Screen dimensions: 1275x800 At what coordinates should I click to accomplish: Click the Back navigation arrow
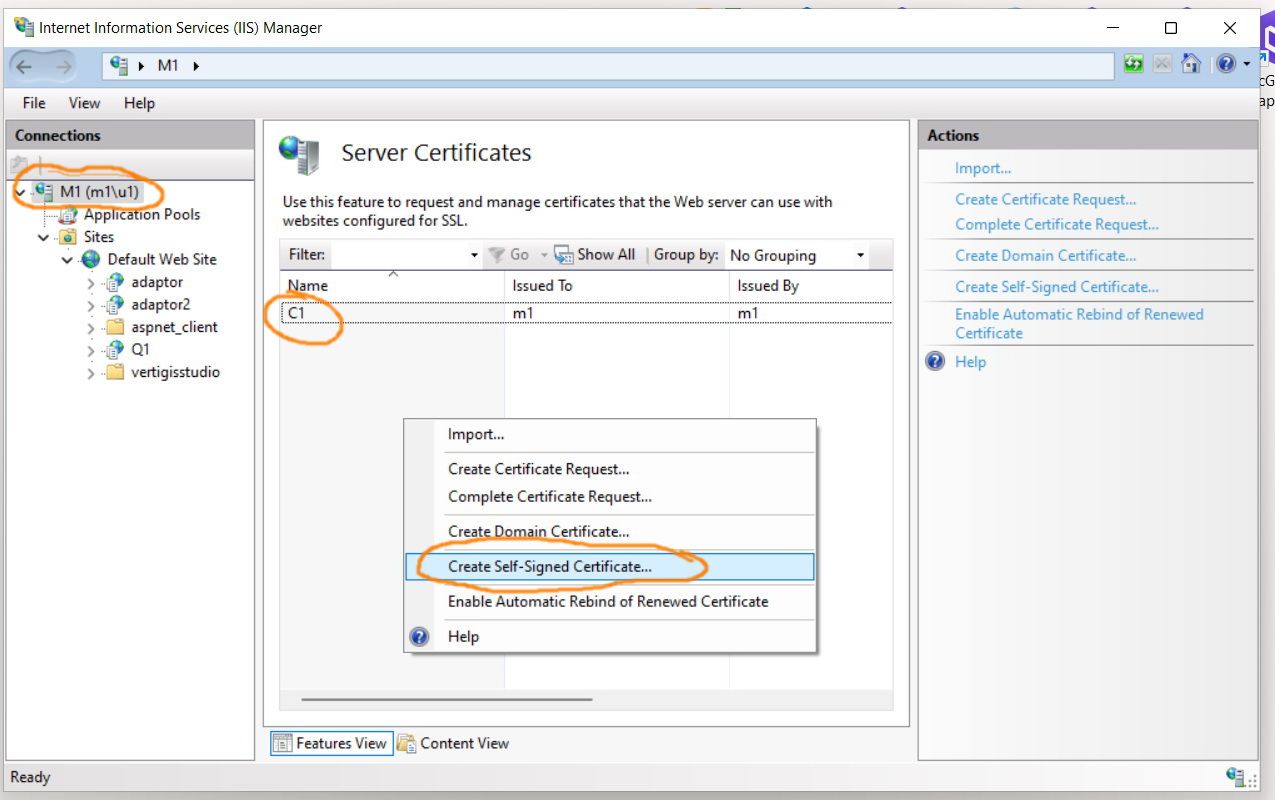(x=25, y=64)
